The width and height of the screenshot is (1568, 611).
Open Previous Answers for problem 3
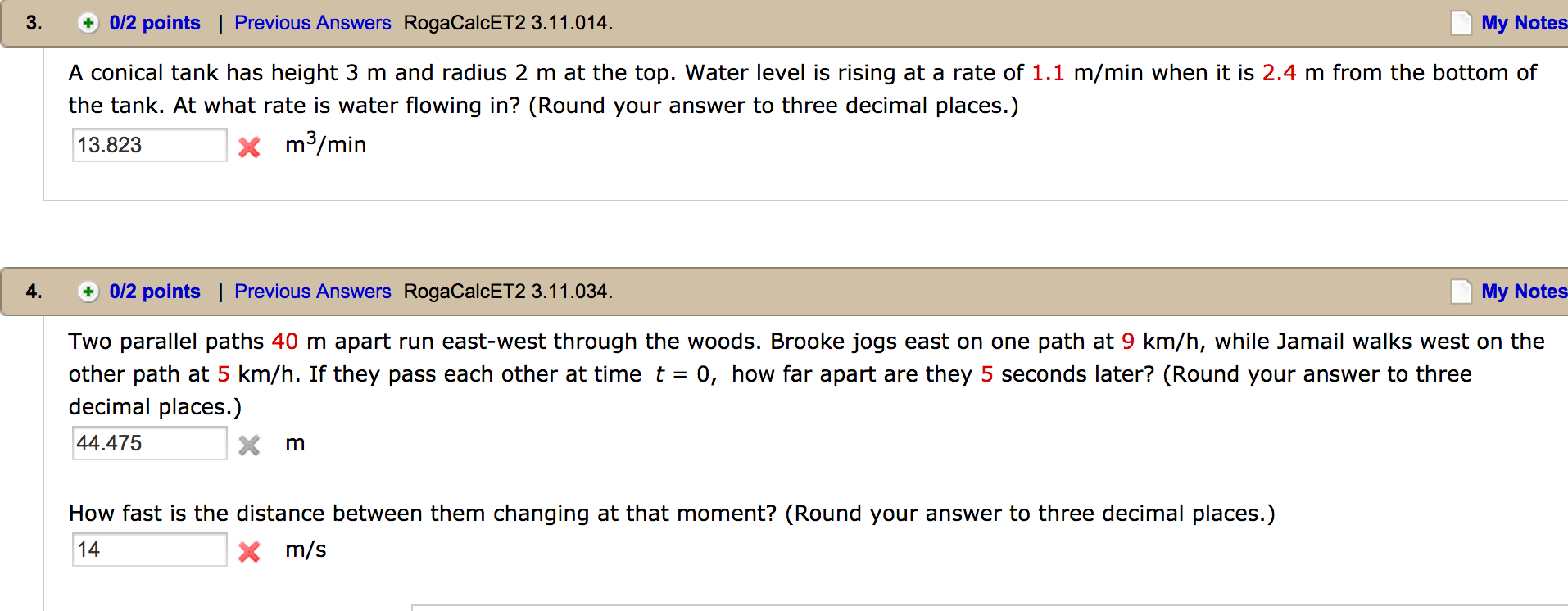point(312,22)
